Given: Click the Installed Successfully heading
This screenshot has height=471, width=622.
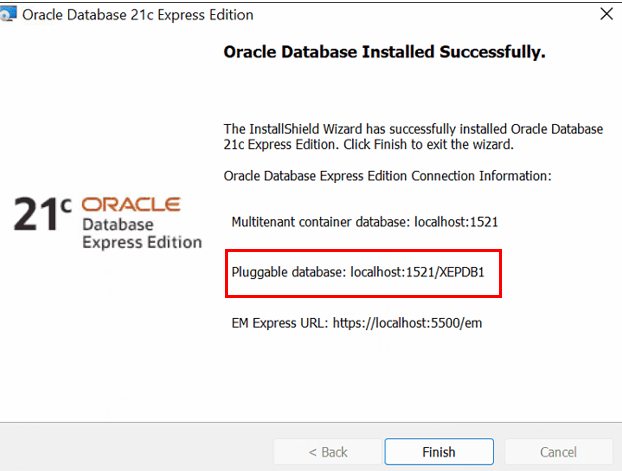Looking at the screenshot, I should click(384, 52).
